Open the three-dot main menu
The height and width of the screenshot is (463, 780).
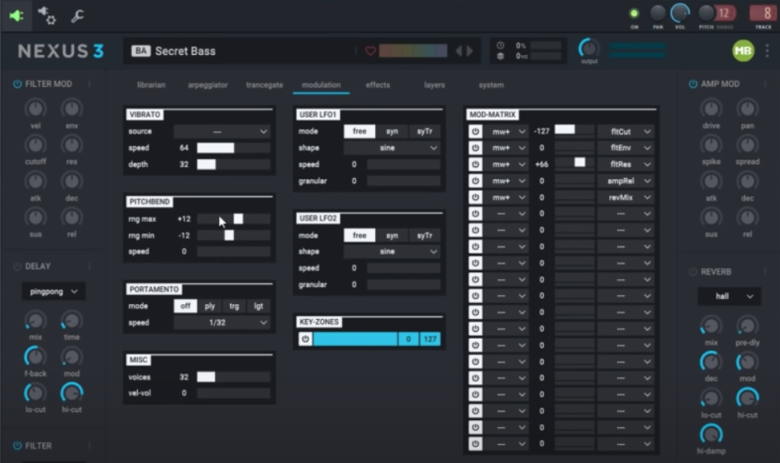tap(768, 50)
